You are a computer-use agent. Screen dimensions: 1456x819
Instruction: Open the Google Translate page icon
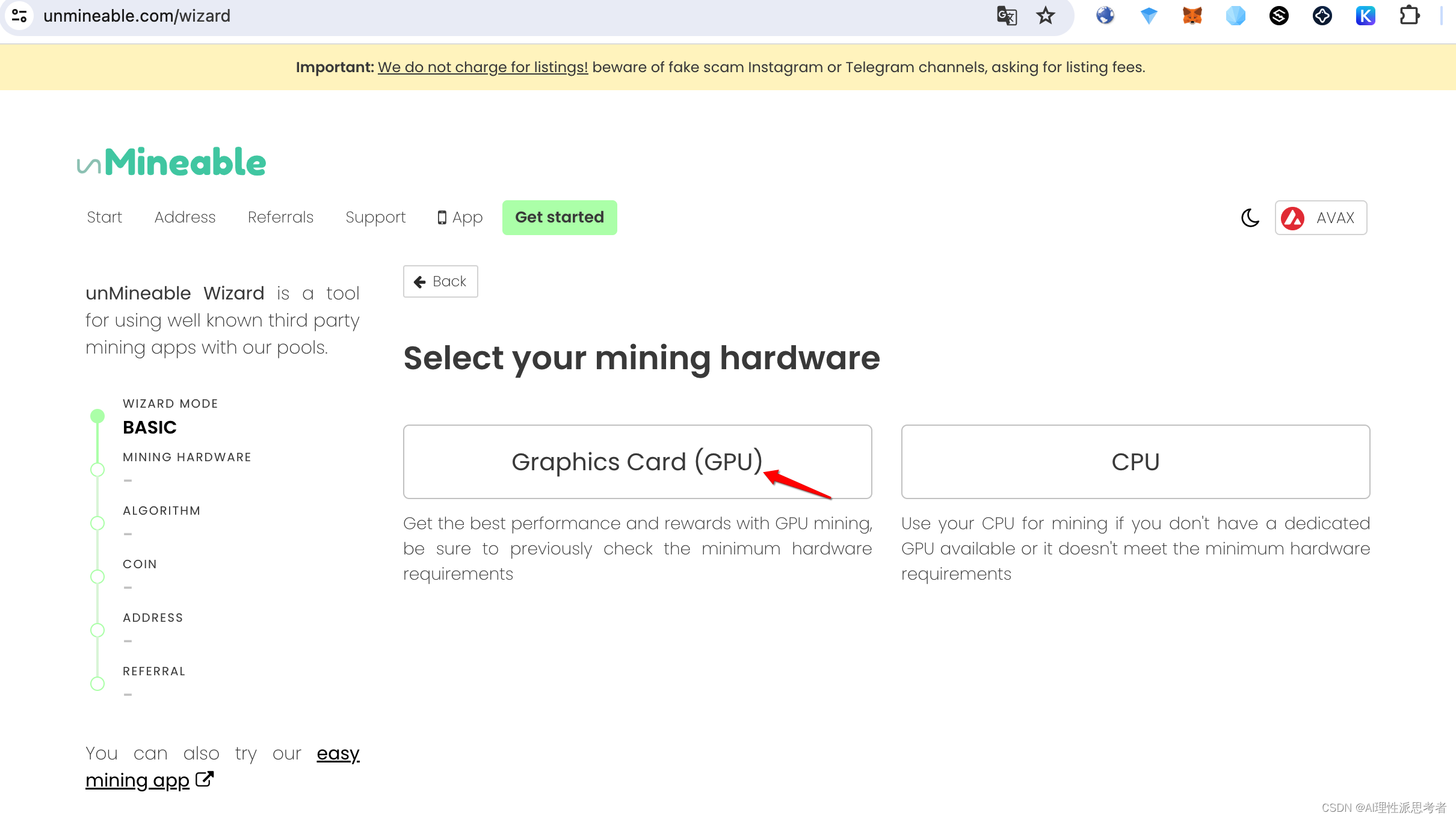(x=1007, y=16)
